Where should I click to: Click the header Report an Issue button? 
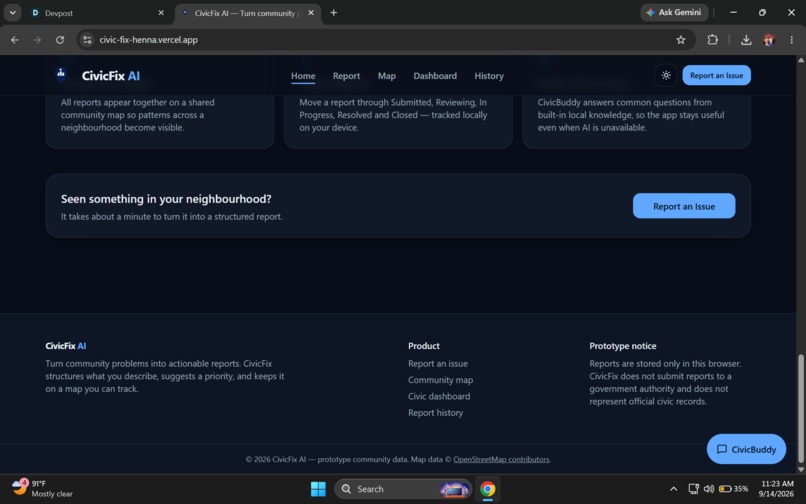[x=716, y=76]
